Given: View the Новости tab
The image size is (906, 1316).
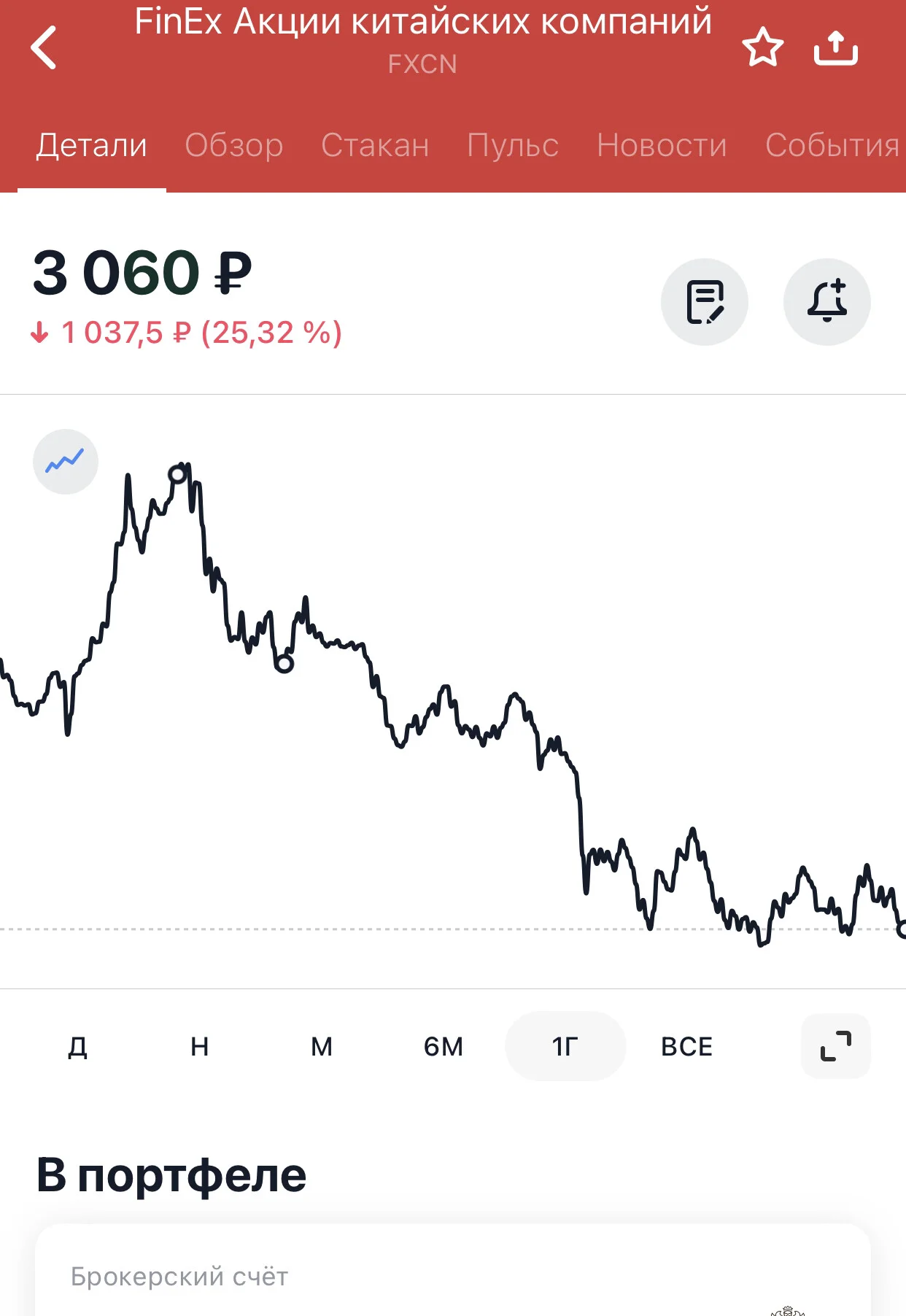Looking at the screenshot, I should [x=662, y=145].
